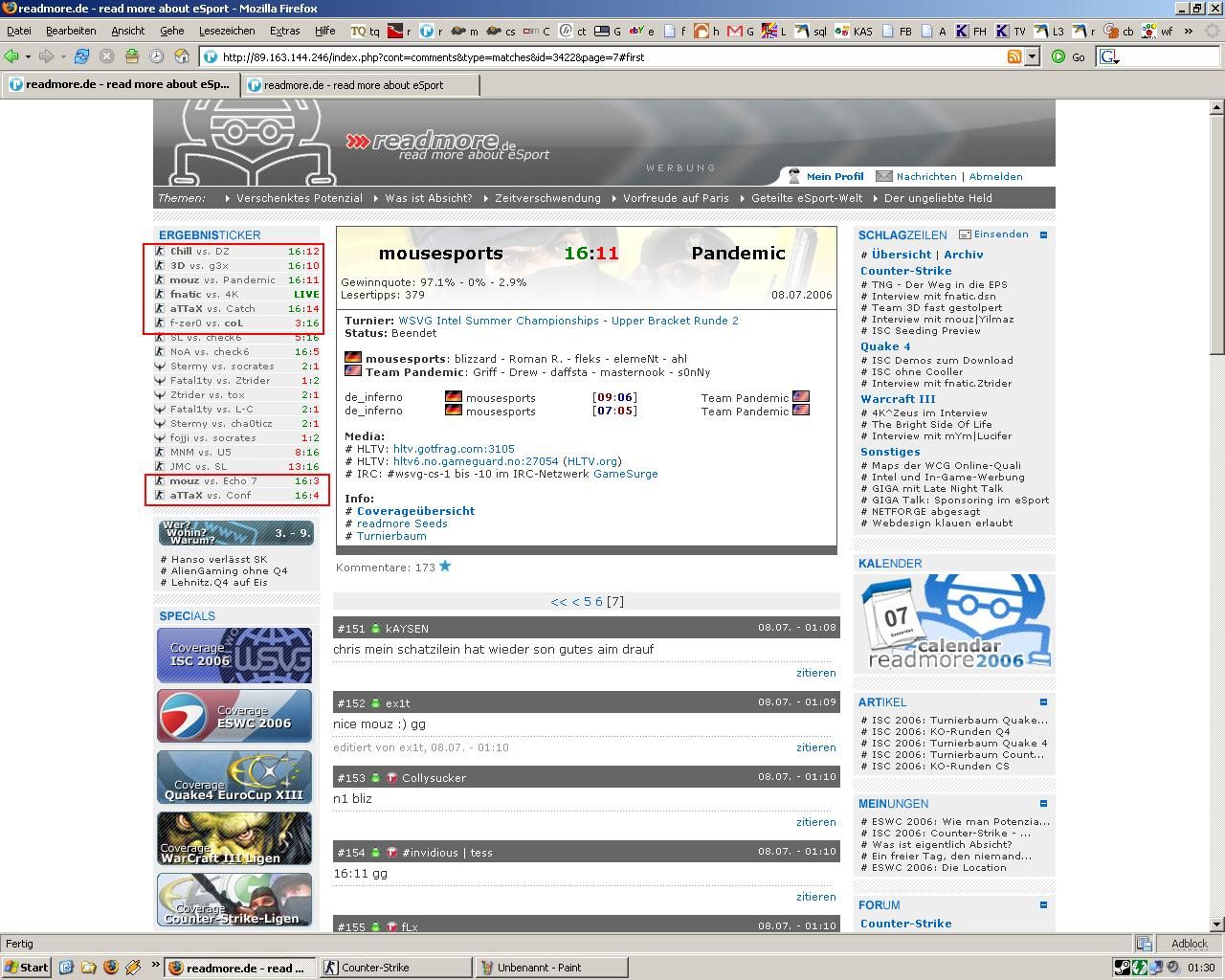Open Firefox from the quick launch bar

point(110,968)
